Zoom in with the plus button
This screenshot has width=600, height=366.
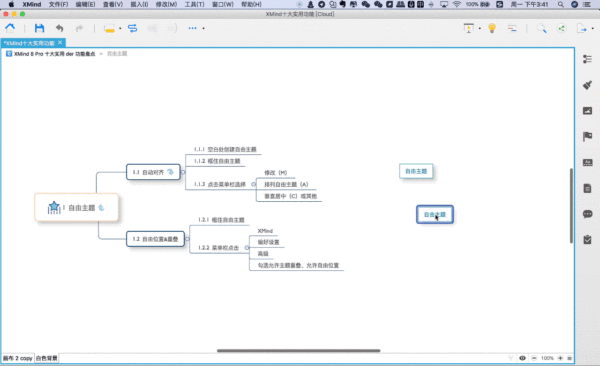point(560,358)
